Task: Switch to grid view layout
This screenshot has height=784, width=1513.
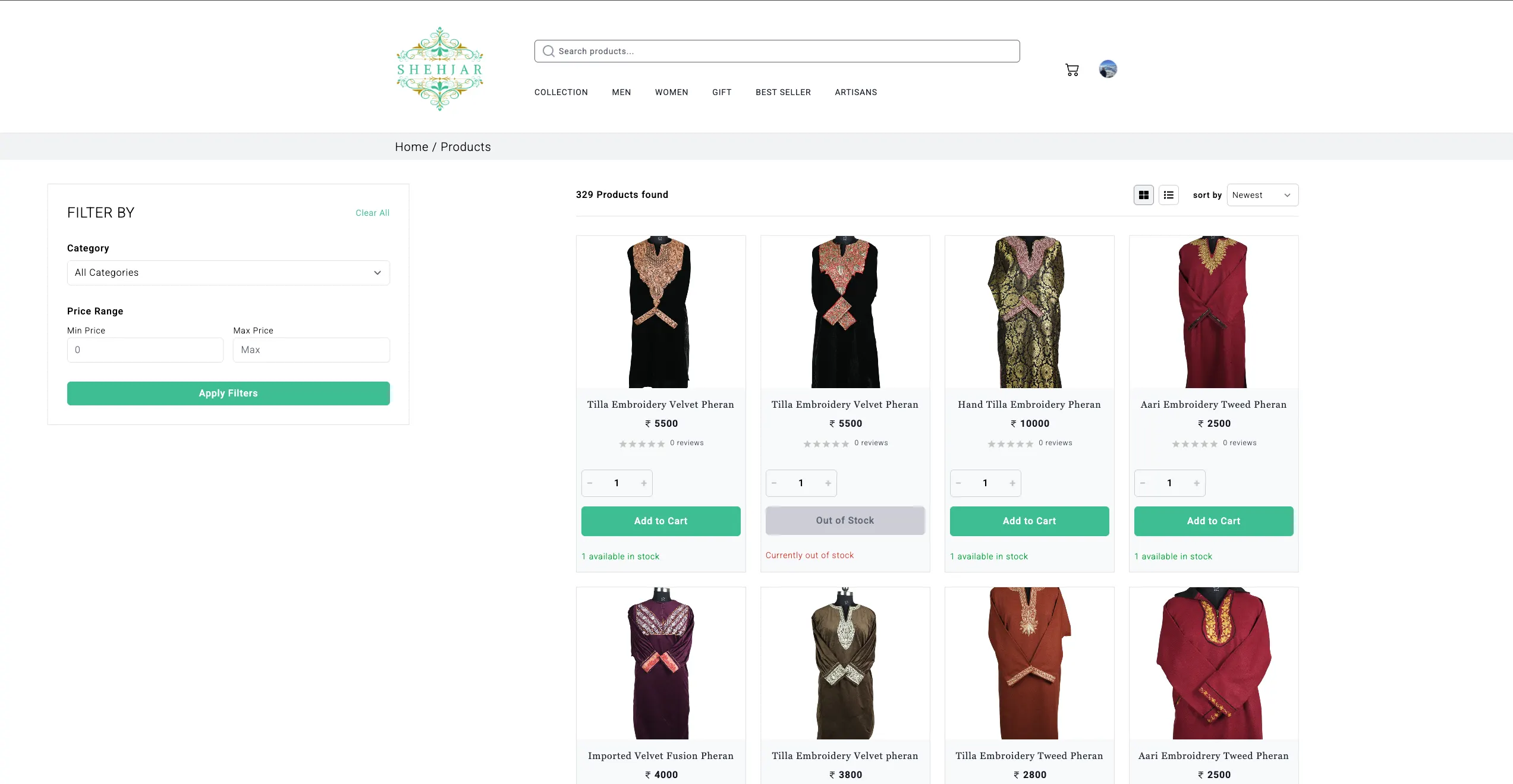Action: point(1143,194)
